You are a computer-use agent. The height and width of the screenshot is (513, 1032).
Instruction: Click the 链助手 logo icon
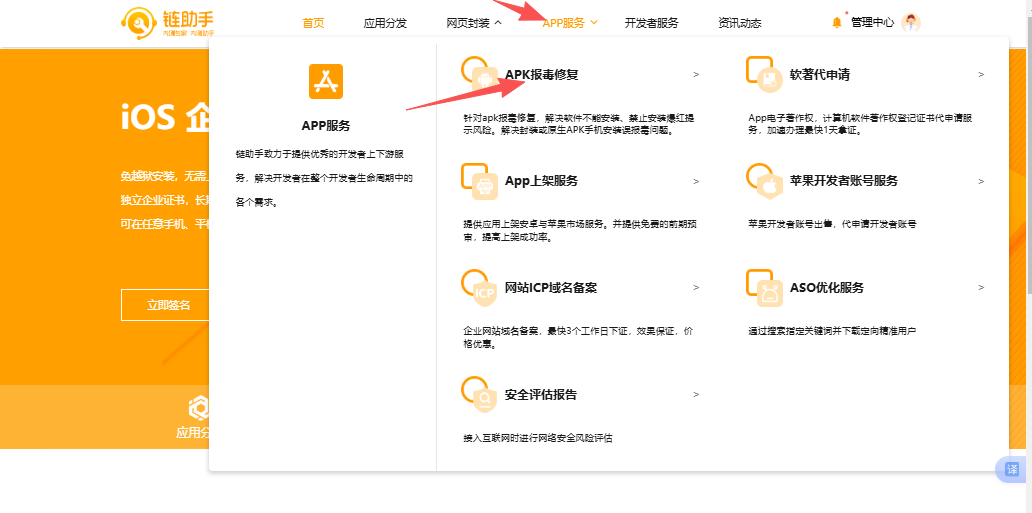point(138,21)
